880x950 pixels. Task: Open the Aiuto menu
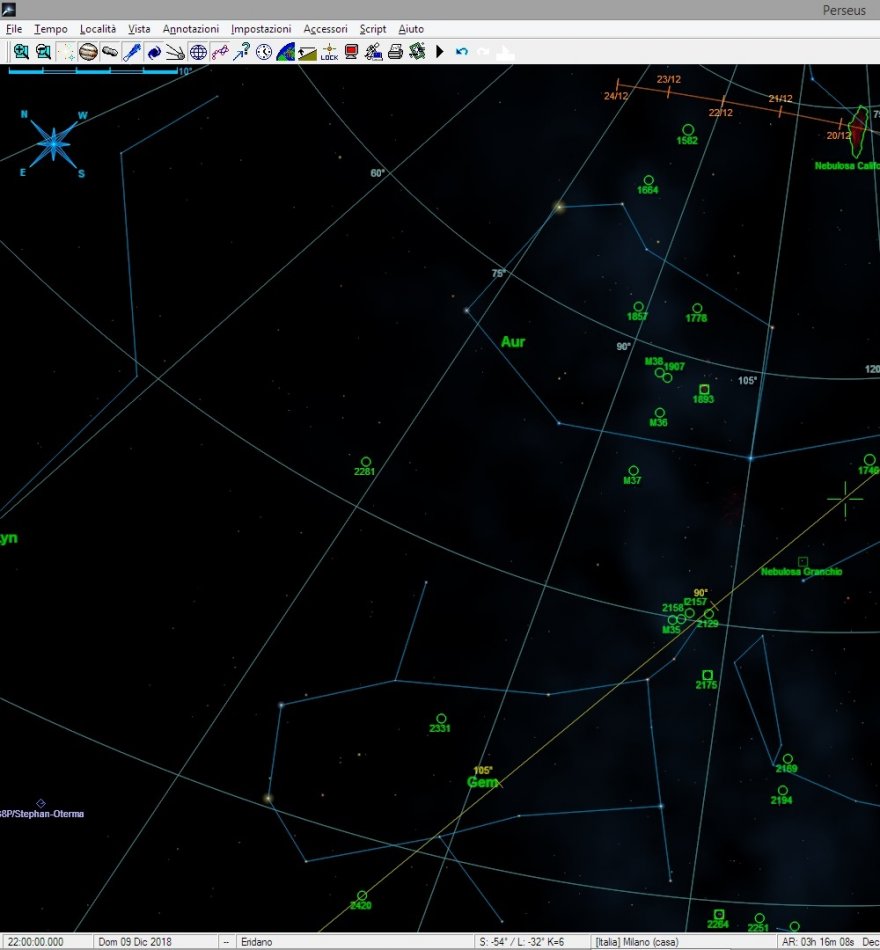click(411, 29)
